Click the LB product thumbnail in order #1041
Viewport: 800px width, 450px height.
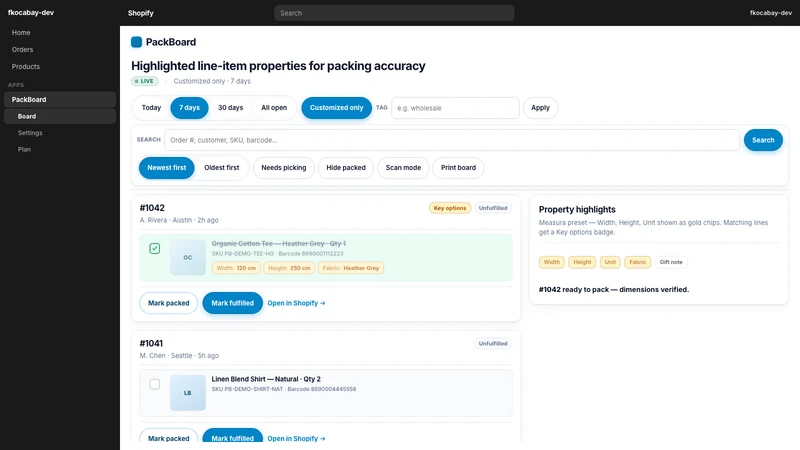[188, 393]
